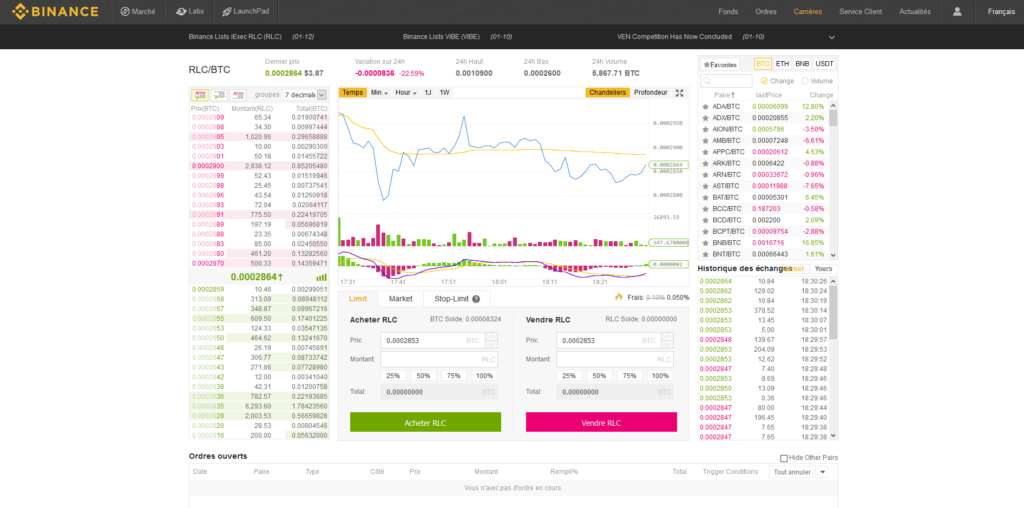Screen dimensions: 1024x508
Task: Click the signal bars icon beside current price
Action: pyautogui.click(x=321, y=278)
